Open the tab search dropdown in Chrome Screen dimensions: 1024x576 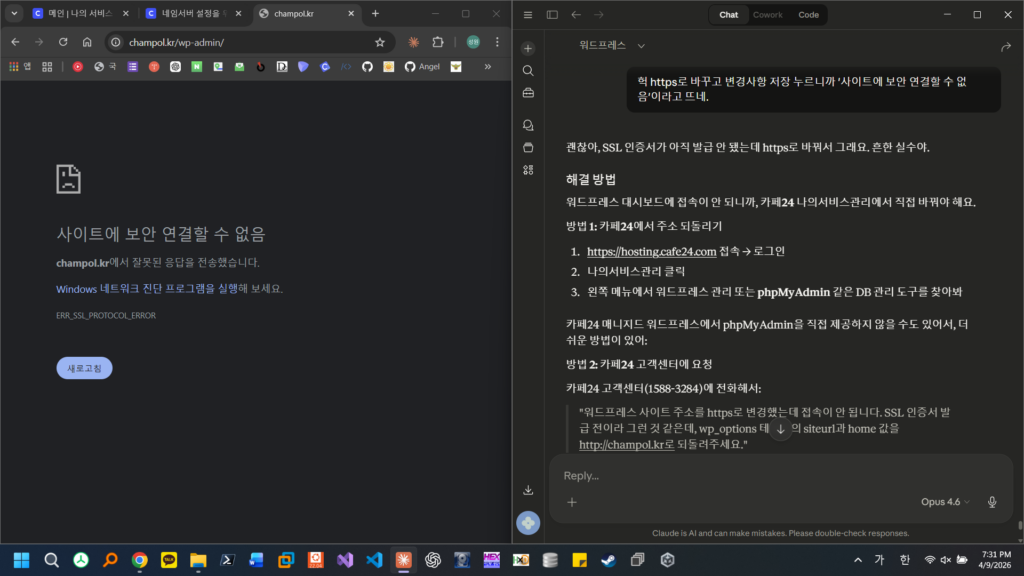pos(14,13)
